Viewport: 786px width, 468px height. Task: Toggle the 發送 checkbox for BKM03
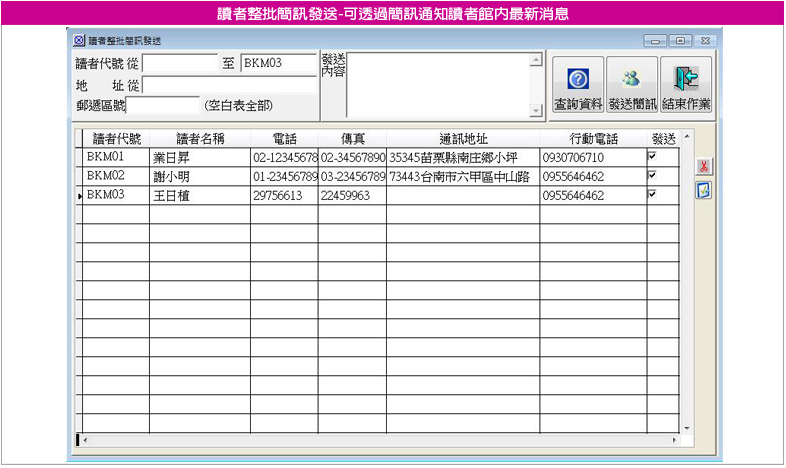click(x=652, y=194)
